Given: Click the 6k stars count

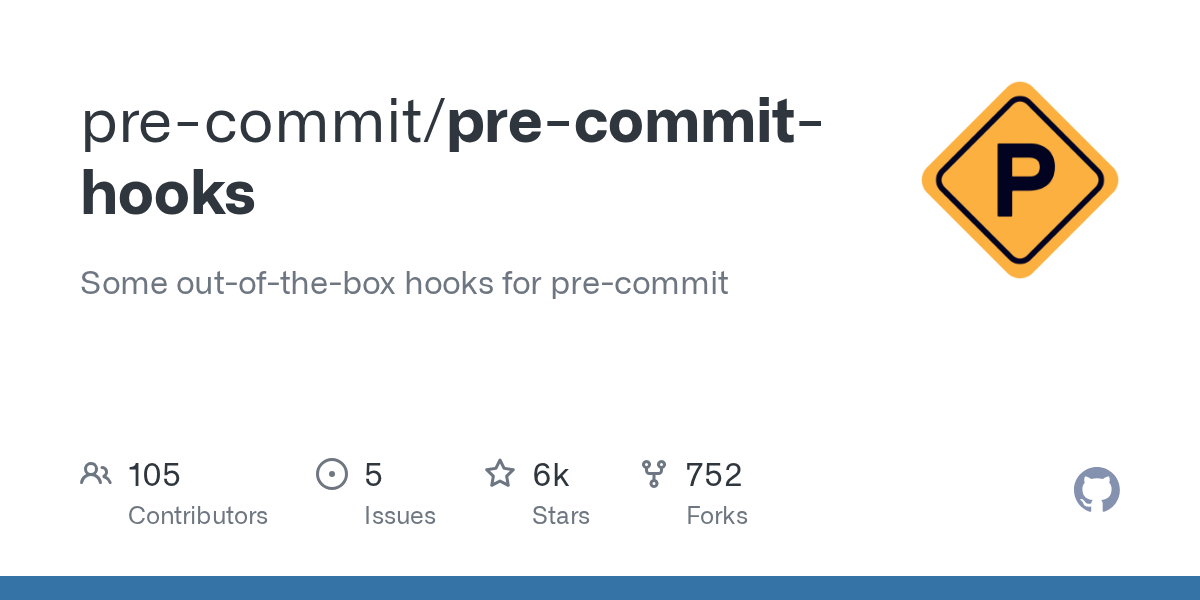Looking at the screenshot, I should coord(551,474).
